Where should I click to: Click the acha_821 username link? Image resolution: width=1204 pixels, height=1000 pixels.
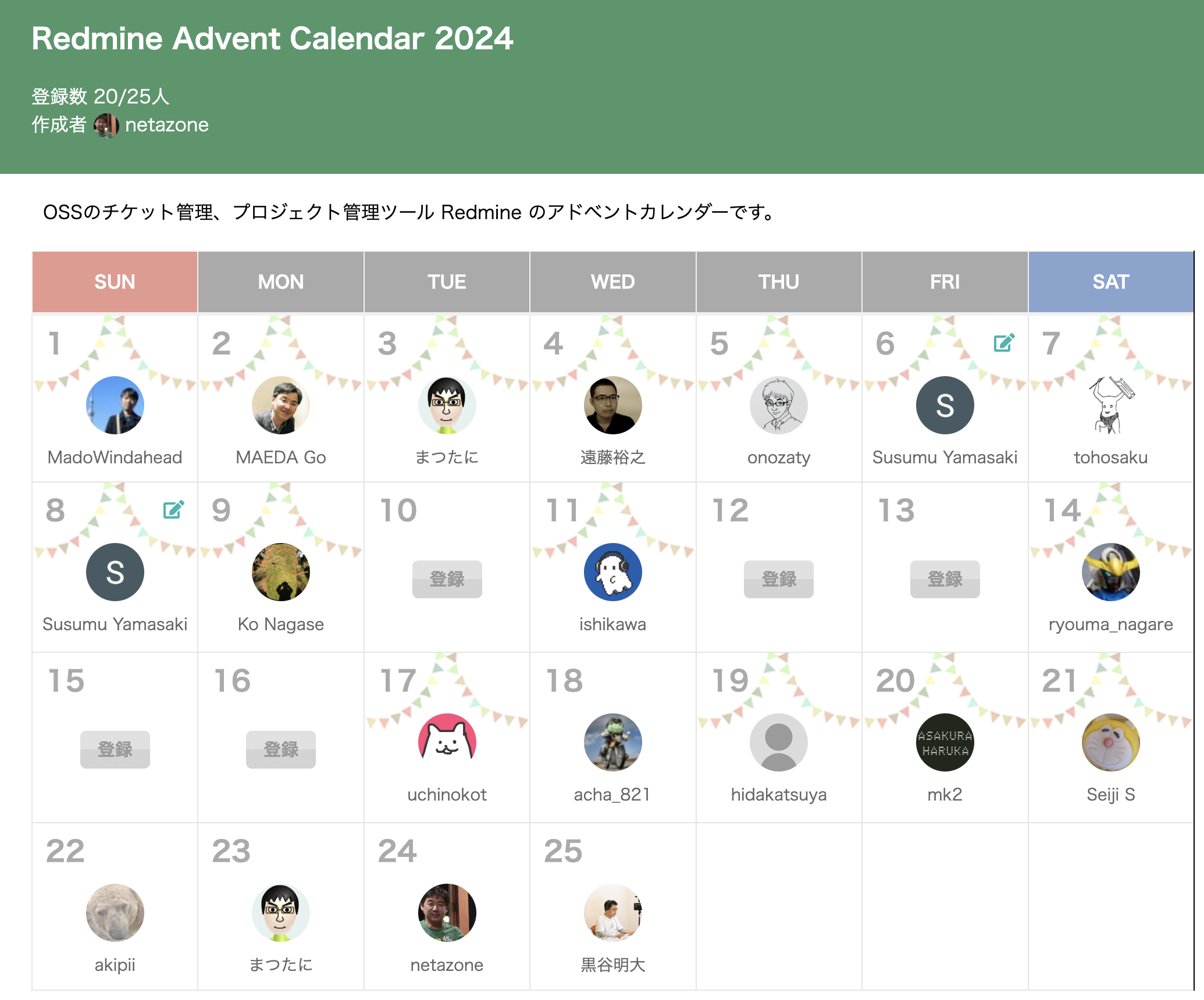click(612, 795)
